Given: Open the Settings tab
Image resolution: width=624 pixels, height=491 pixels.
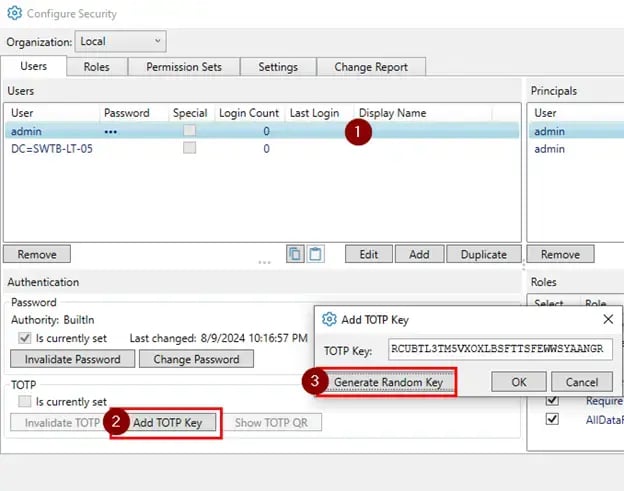Looking at the screenshot, I should point(278,67).
